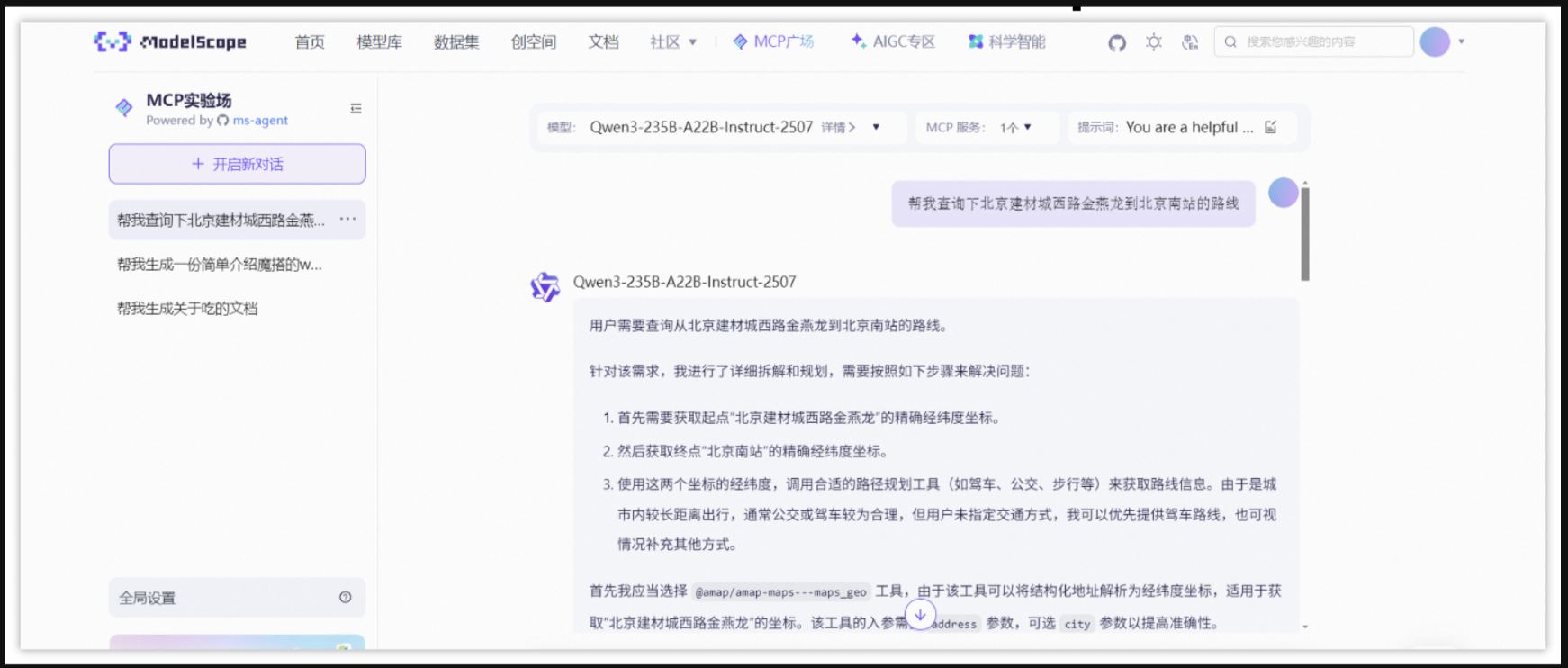Select the 帮我查询下北京建材城西路金燕 conversation
The height and width of the screenshot is (668, 1568).
tap(237, 220)
